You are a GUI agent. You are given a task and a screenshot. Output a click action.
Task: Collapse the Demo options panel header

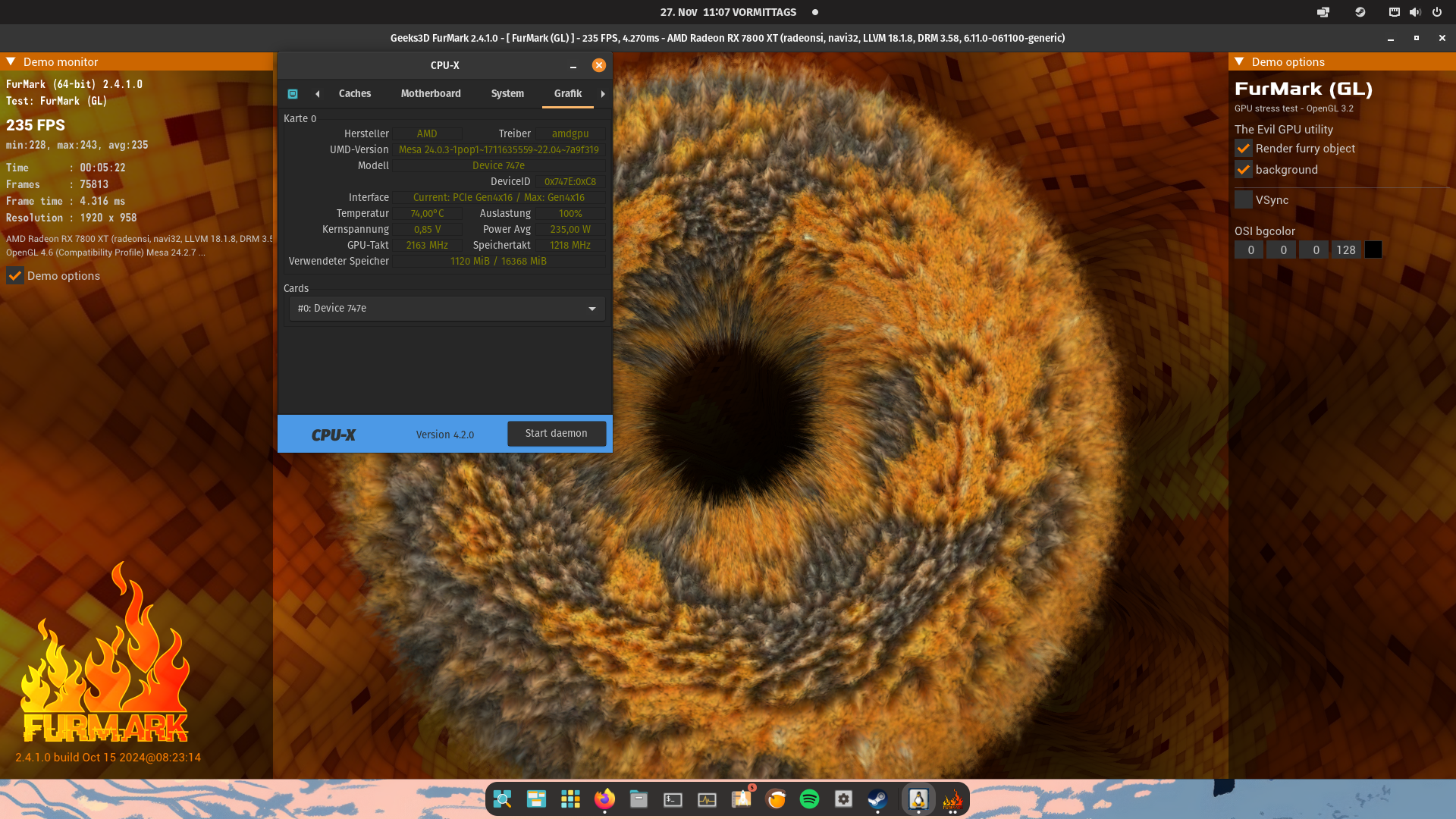click(1239, 61)
